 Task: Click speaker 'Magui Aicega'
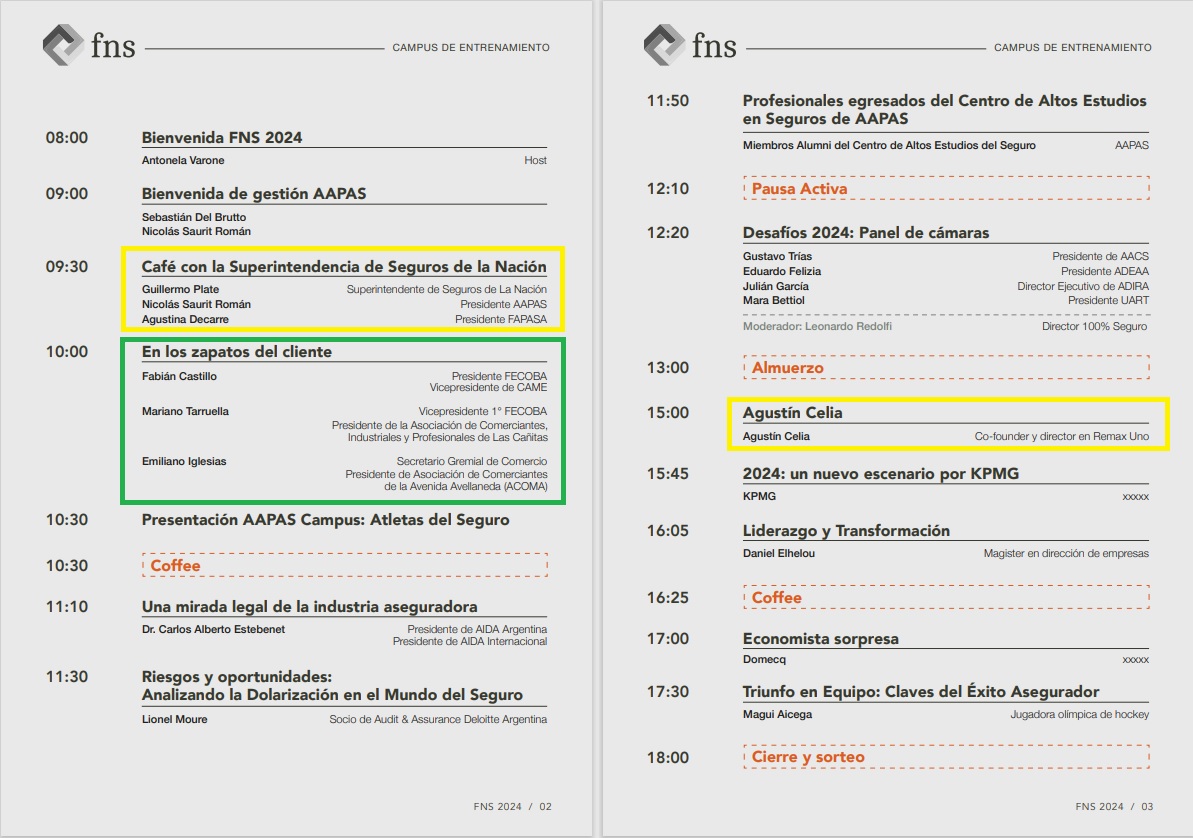[777, 715]
